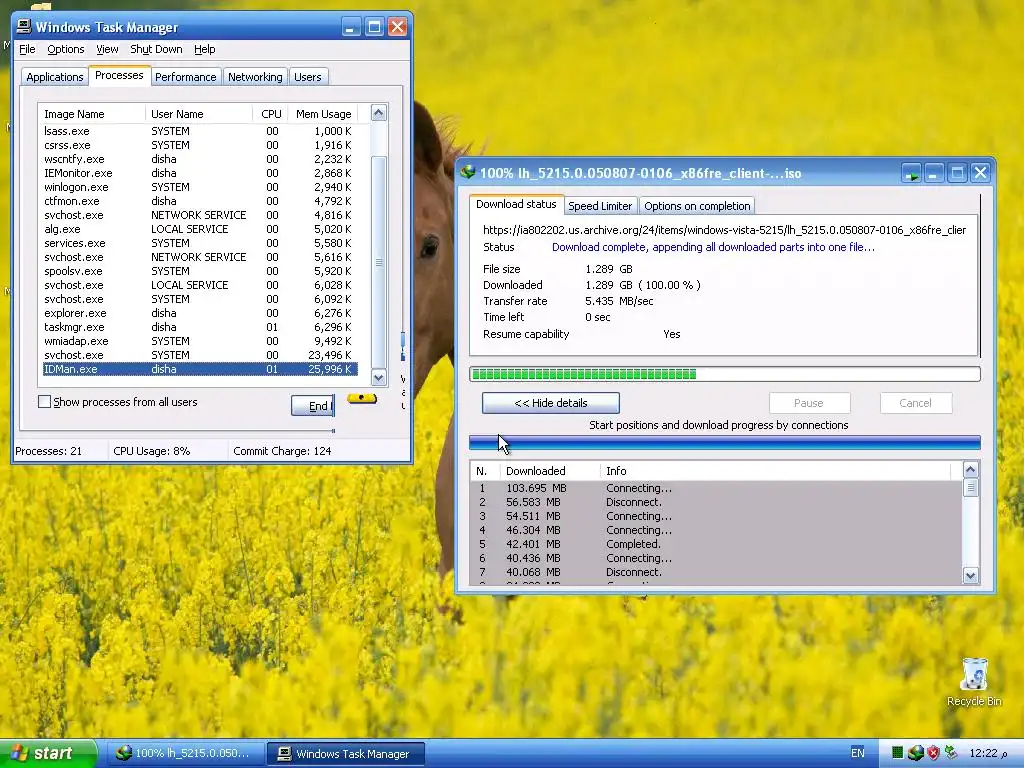Image resolution: width=1024 pixels, height=768 pixels.
Task: Click the Task Manager title bar icon
Action: tap(24, 27)
